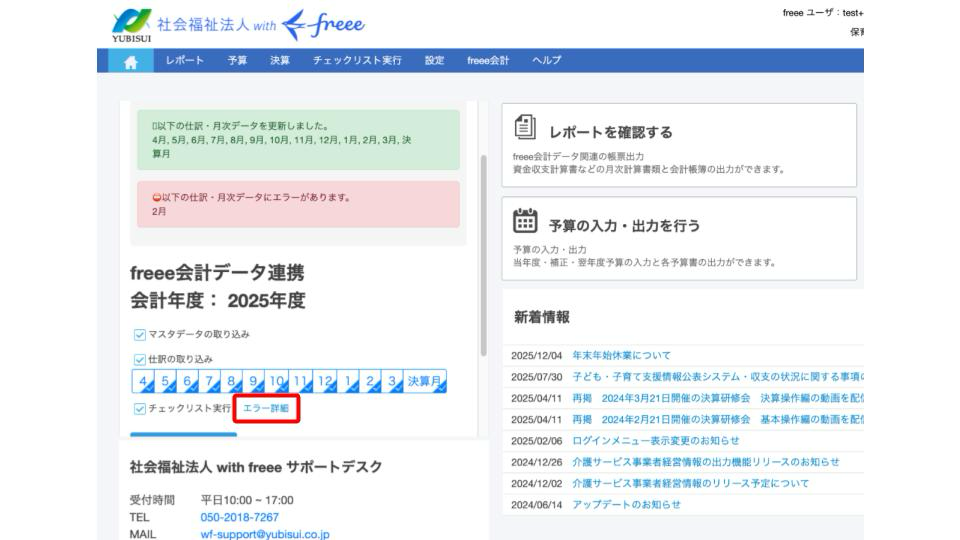
Task: Open the 介護サービス事業者経営情報の出力機能リリース link
Action: pos(706,462)
